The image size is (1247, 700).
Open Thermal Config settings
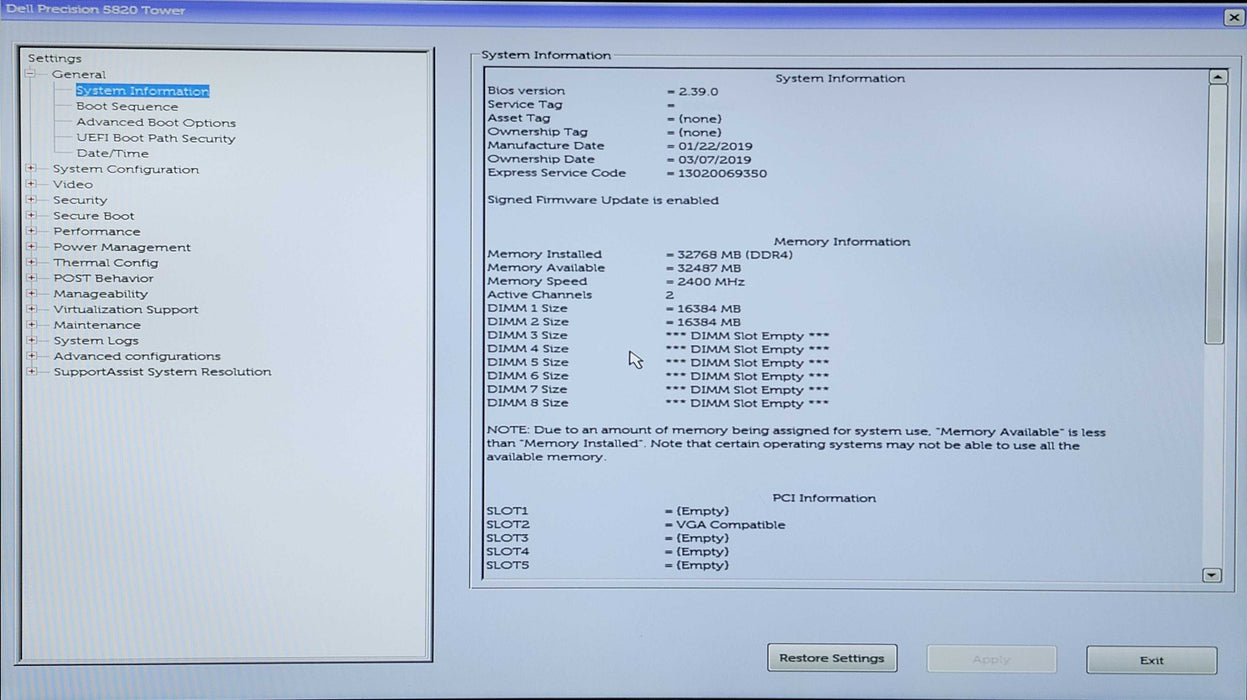(x=105, y=263)
